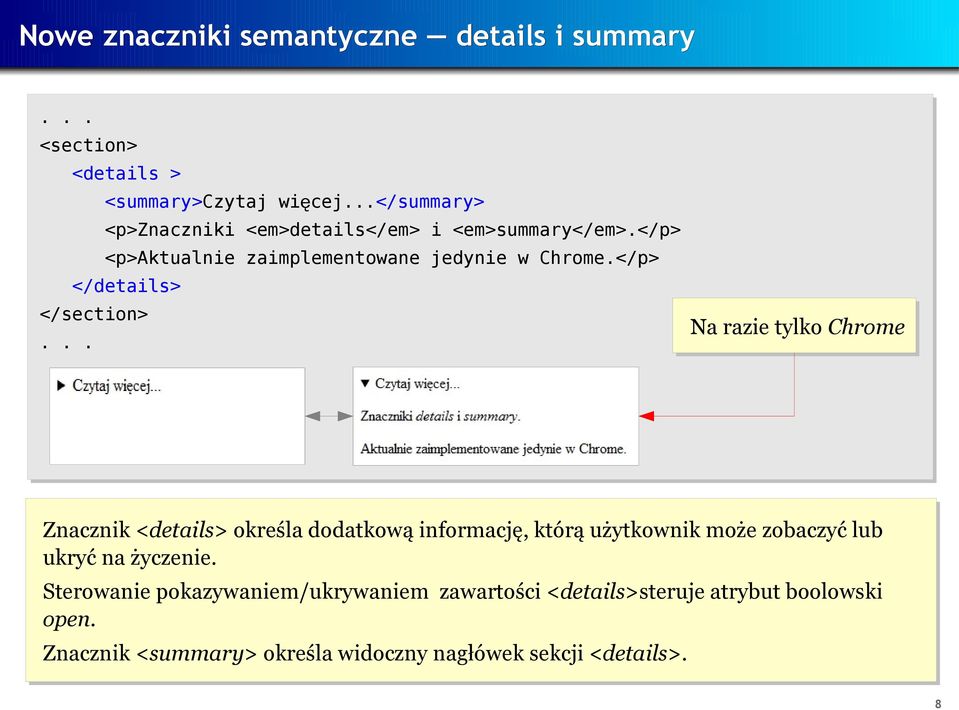Click the sentence starting "Znacznik <details> określa"
The image size is (959, 710).
[x=462, y=544]
